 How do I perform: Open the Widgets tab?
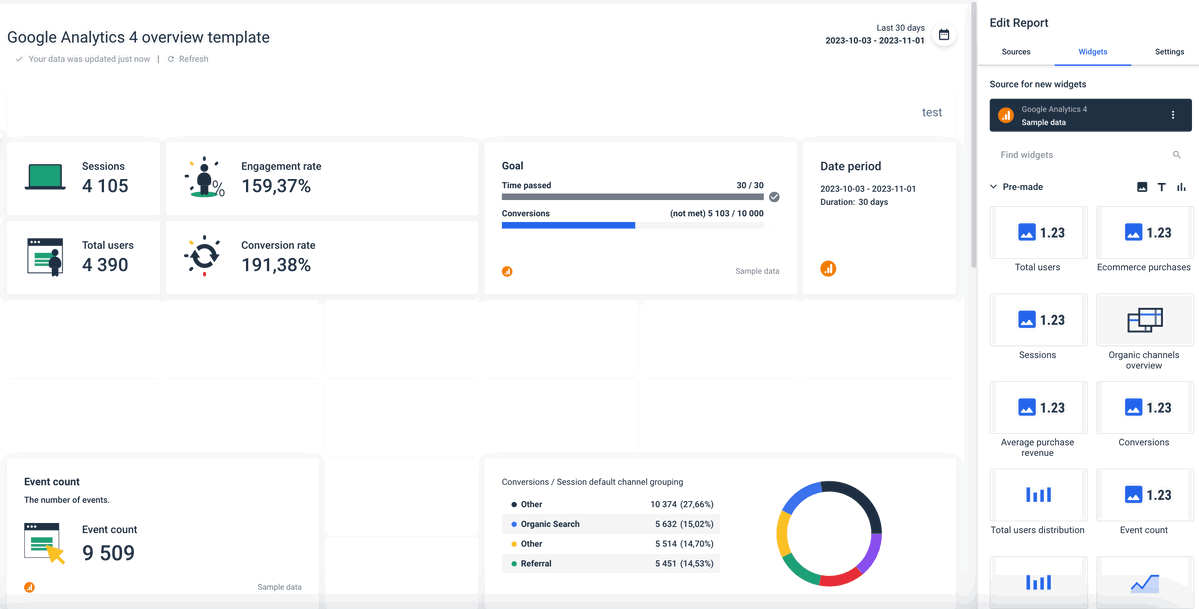(x=1093, y=52)
